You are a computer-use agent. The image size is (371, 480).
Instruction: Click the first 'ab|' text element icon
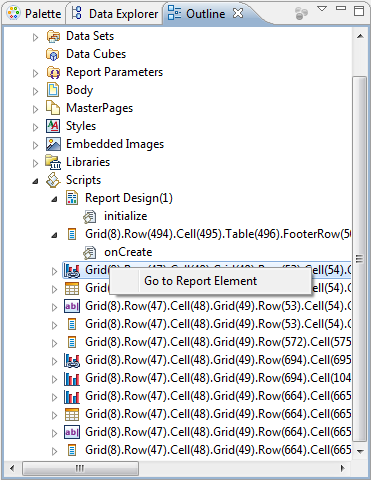click(72, 306)
